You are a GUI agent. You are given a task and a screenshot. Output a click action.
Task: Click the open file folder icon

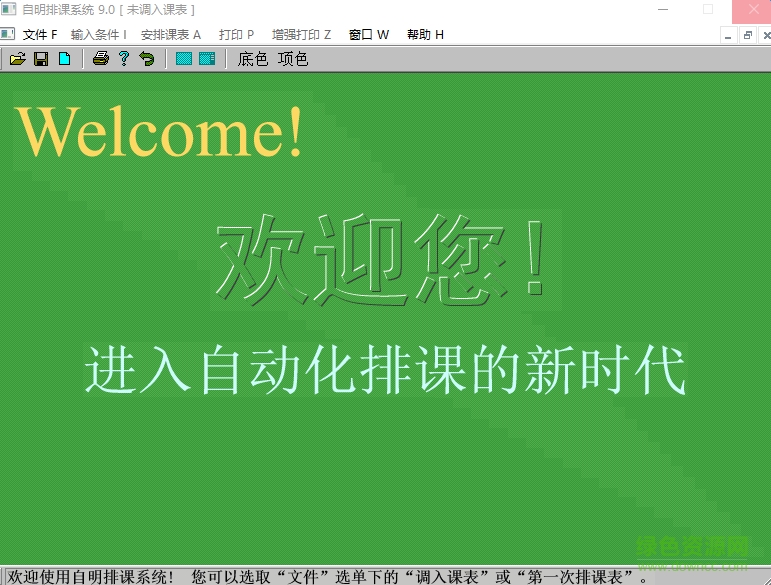pos(18,59)
